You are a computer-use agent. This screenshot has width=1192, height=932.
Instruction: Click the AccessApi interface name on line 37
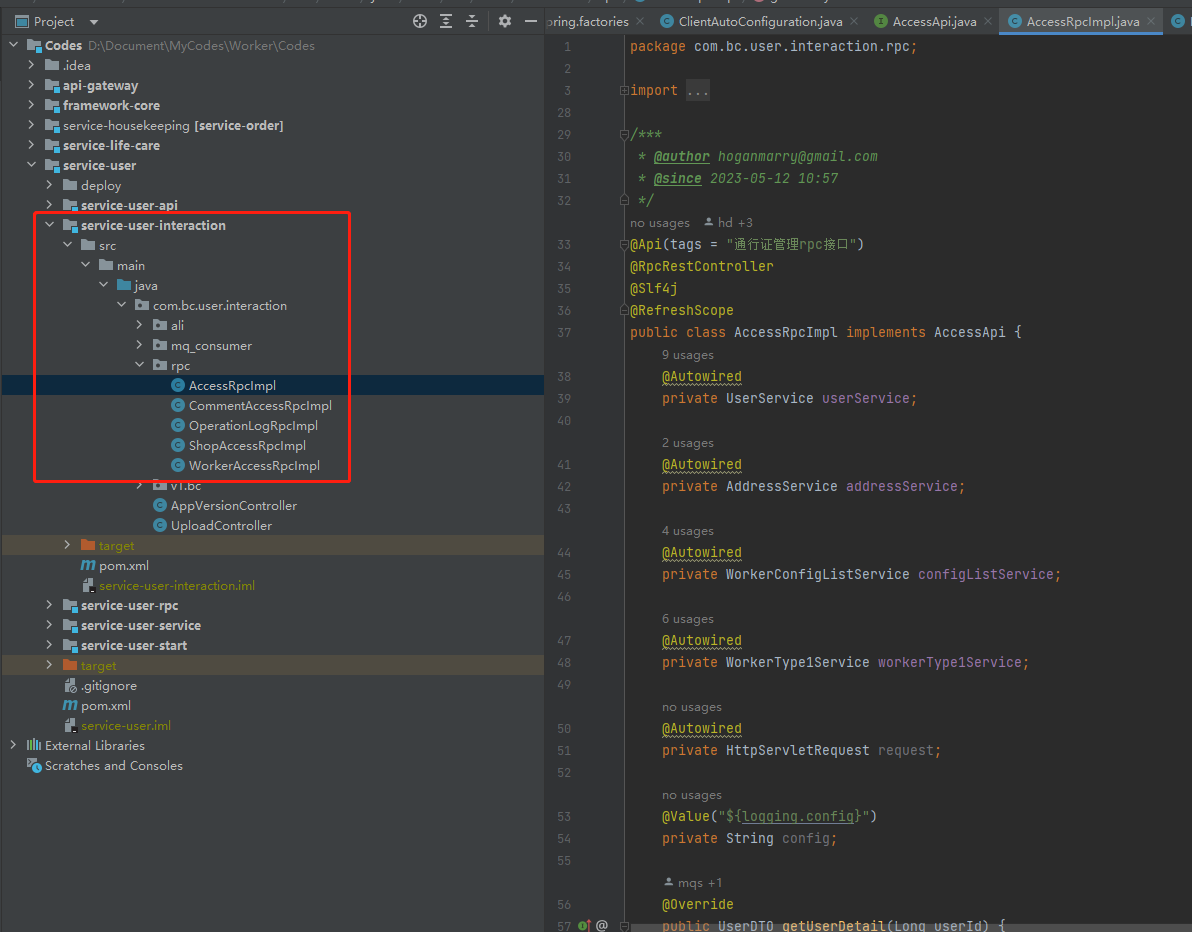[x=969, y=332]
